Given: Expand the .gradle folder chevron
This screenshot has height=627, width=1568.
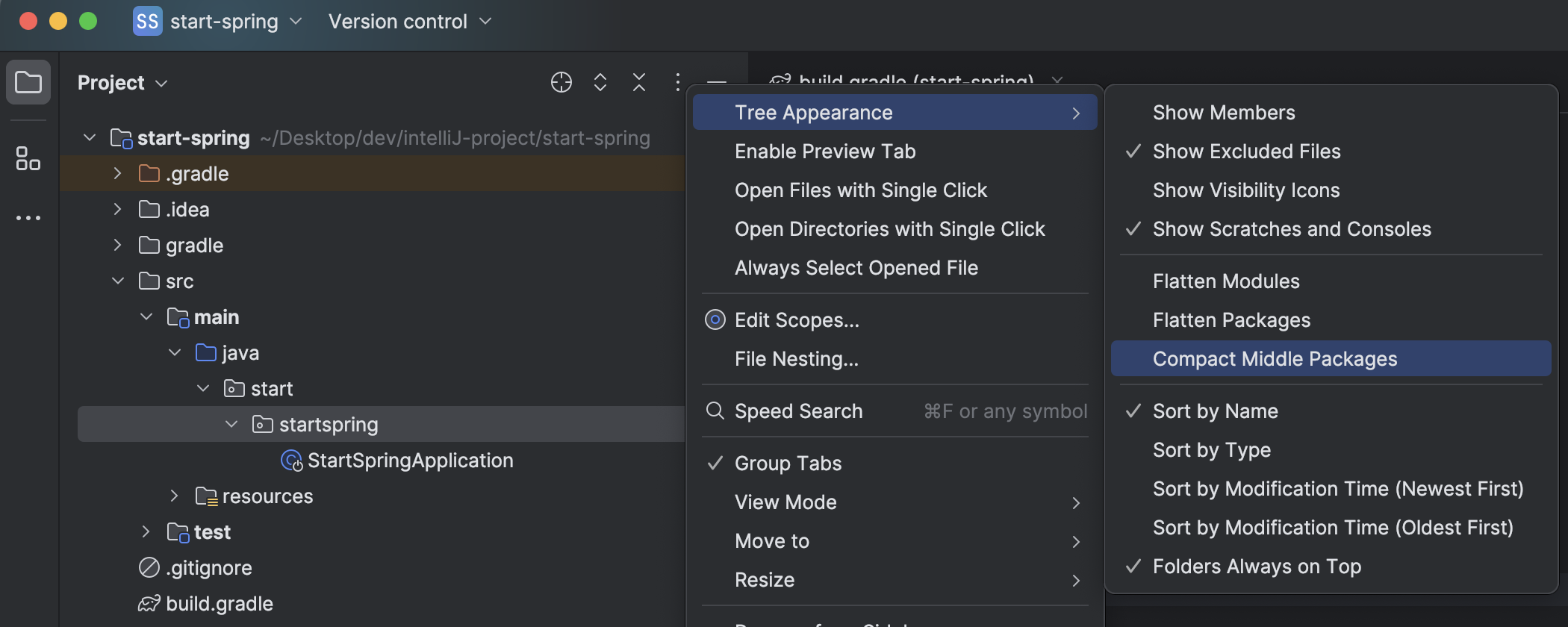Looking at the screenshot, I should 117,173.
